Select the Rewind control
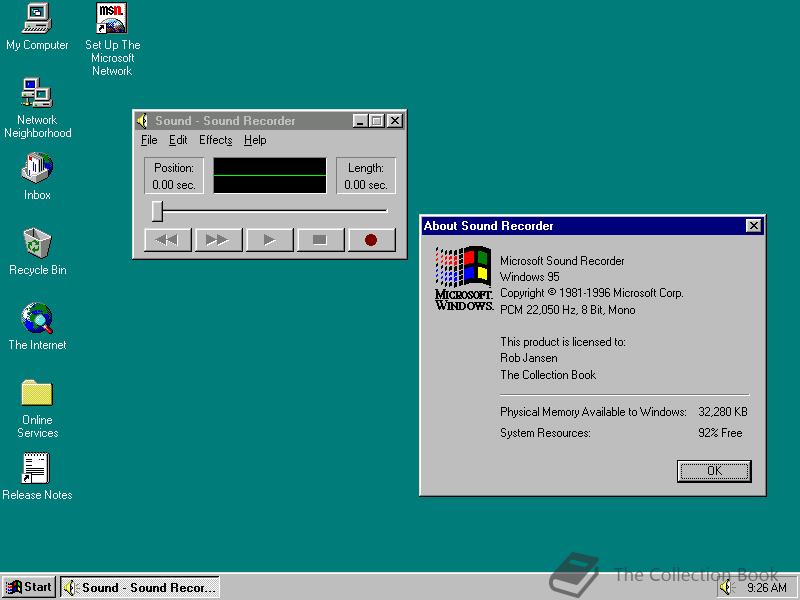The image size is (800, 600). pyautogui.click(x=166, y=239)
